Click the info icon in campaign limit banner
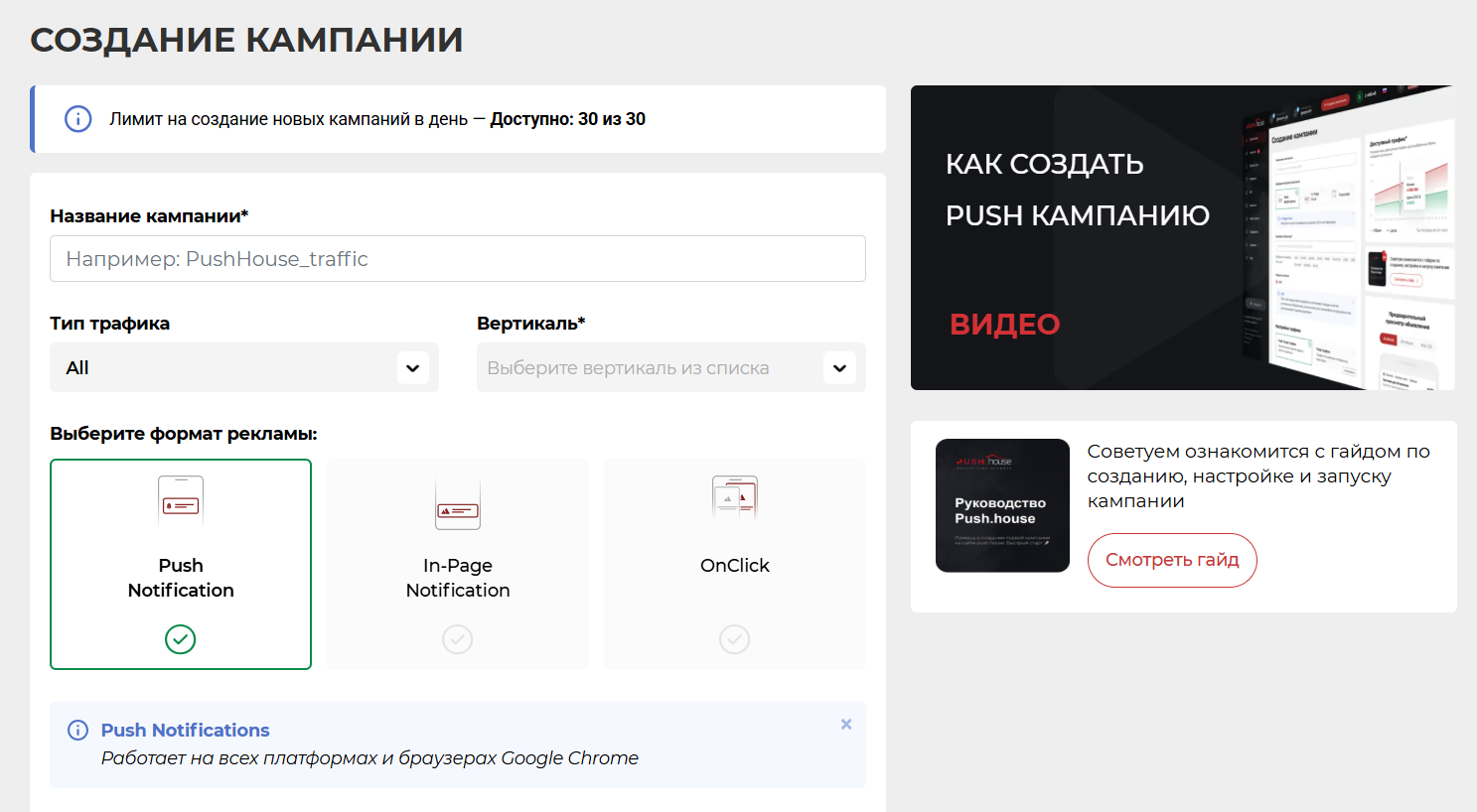This screenshot has height=812, width=1477. (78, 119)
